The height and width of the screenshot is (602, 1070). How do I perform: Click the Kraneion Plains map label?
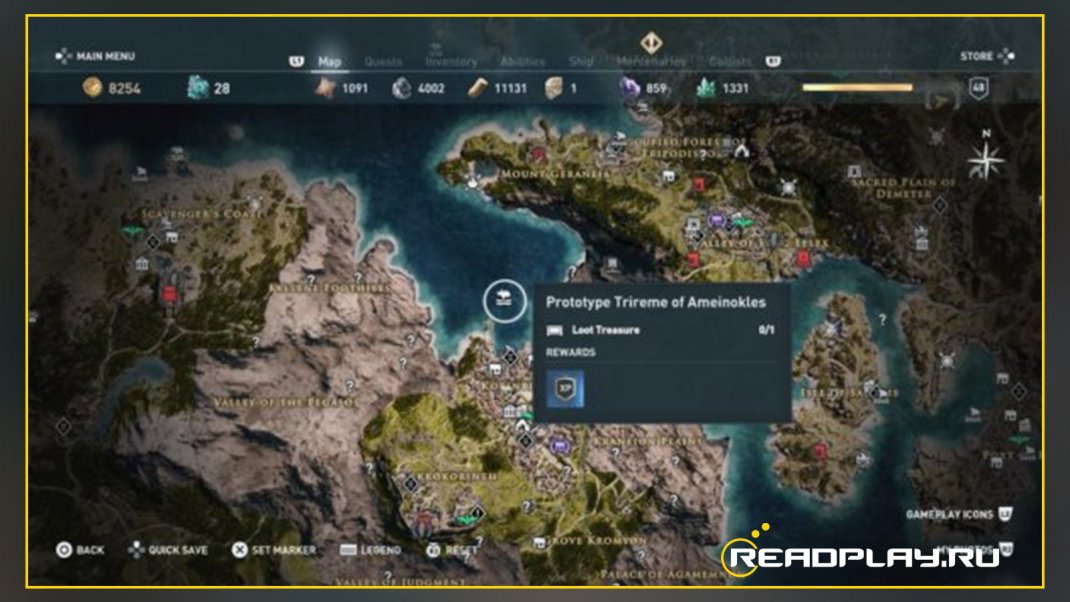pos(648,442)
